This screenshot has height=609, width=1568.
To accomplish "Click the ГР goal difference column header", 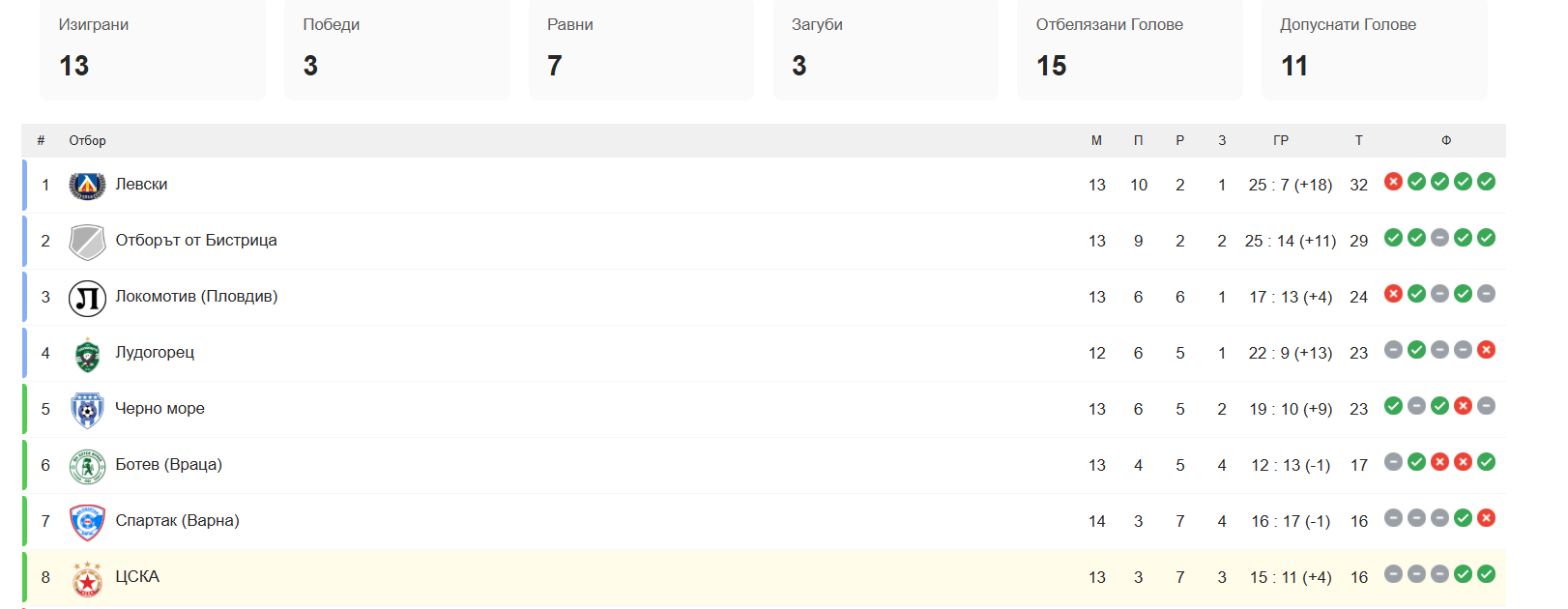I will [x=1281, y=141].
